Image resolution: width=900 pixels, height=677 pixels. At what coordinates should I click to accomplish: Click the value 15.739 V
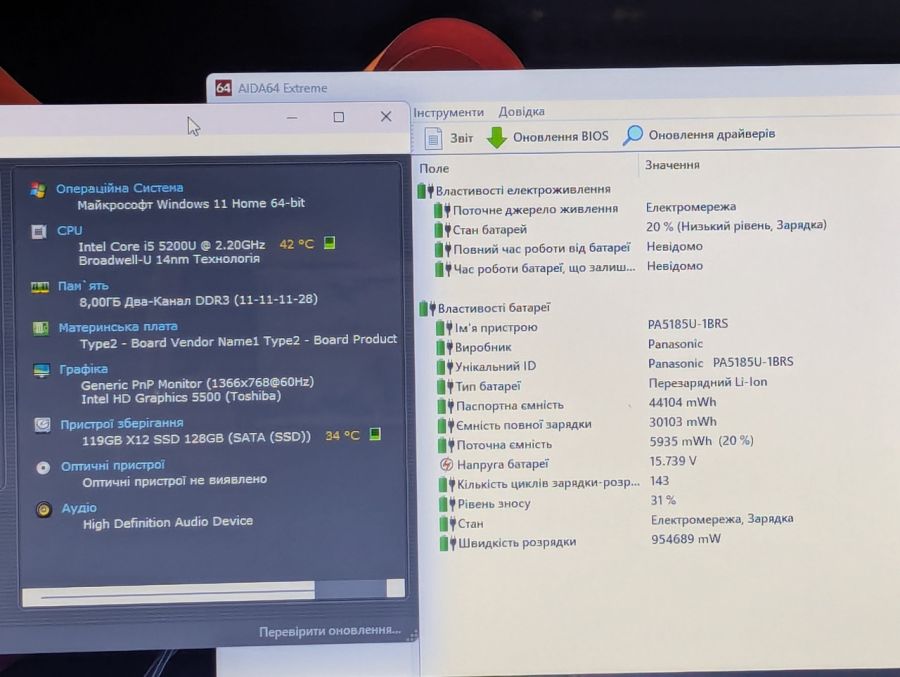coord(673,461)
